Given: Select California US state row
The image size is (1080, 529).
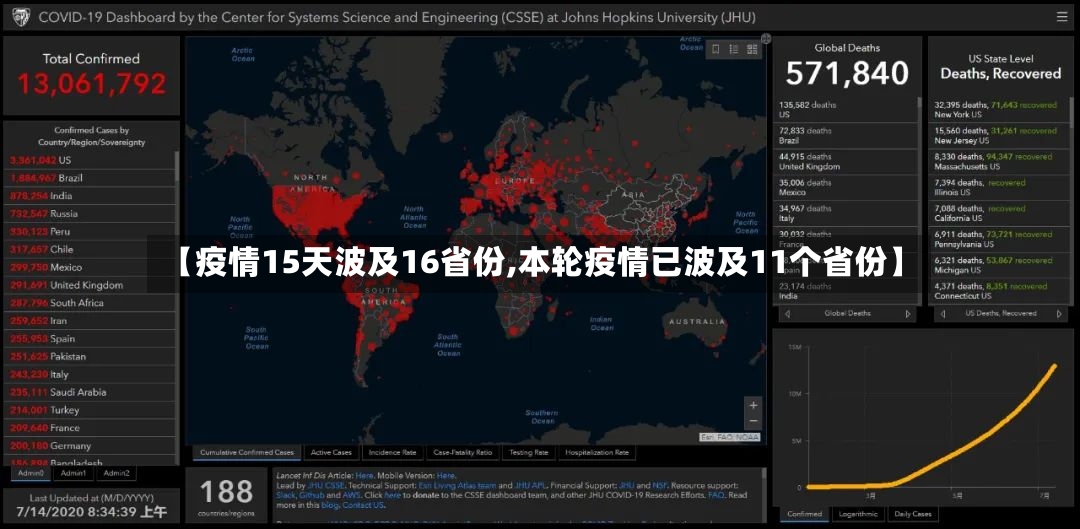Looking at the screenshot, I should (999, 214).
